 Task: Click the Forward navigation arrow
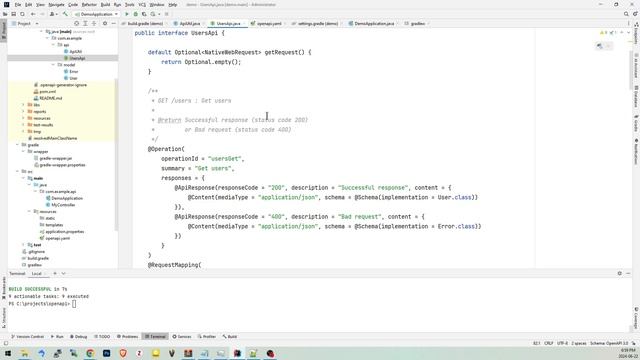[x=42, y=14]
